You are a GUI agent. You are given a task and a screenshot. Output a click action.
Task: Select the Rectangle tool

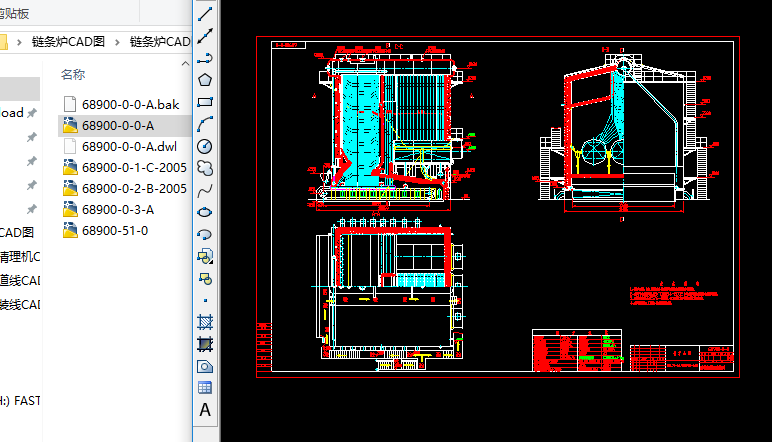(x=205, y=102)
